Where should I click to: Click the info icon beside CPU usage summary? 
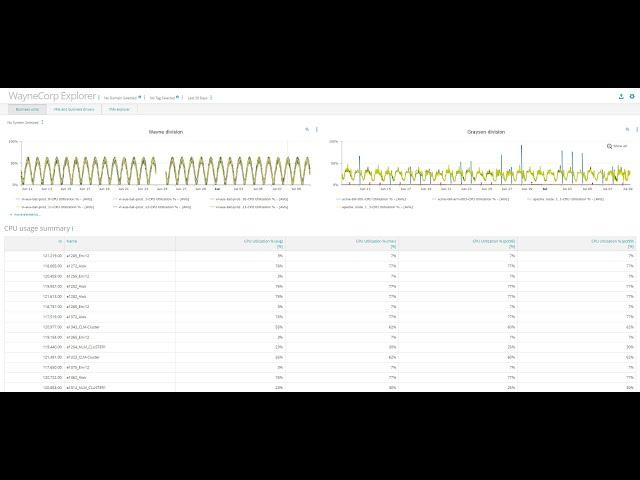[x=73, y=229]
